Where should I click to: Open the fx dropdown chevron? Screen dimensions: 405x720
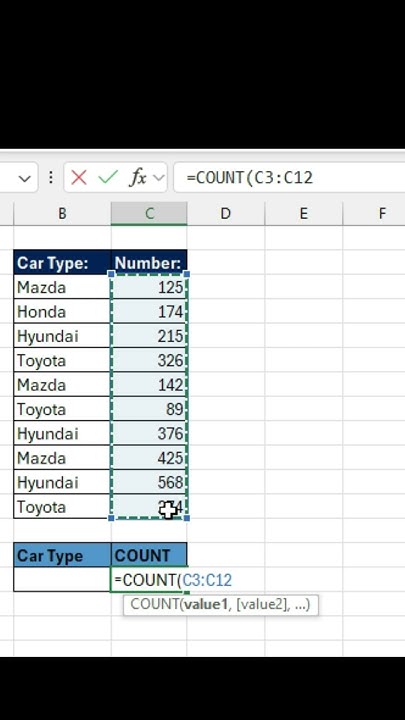(x=158, y=178)
